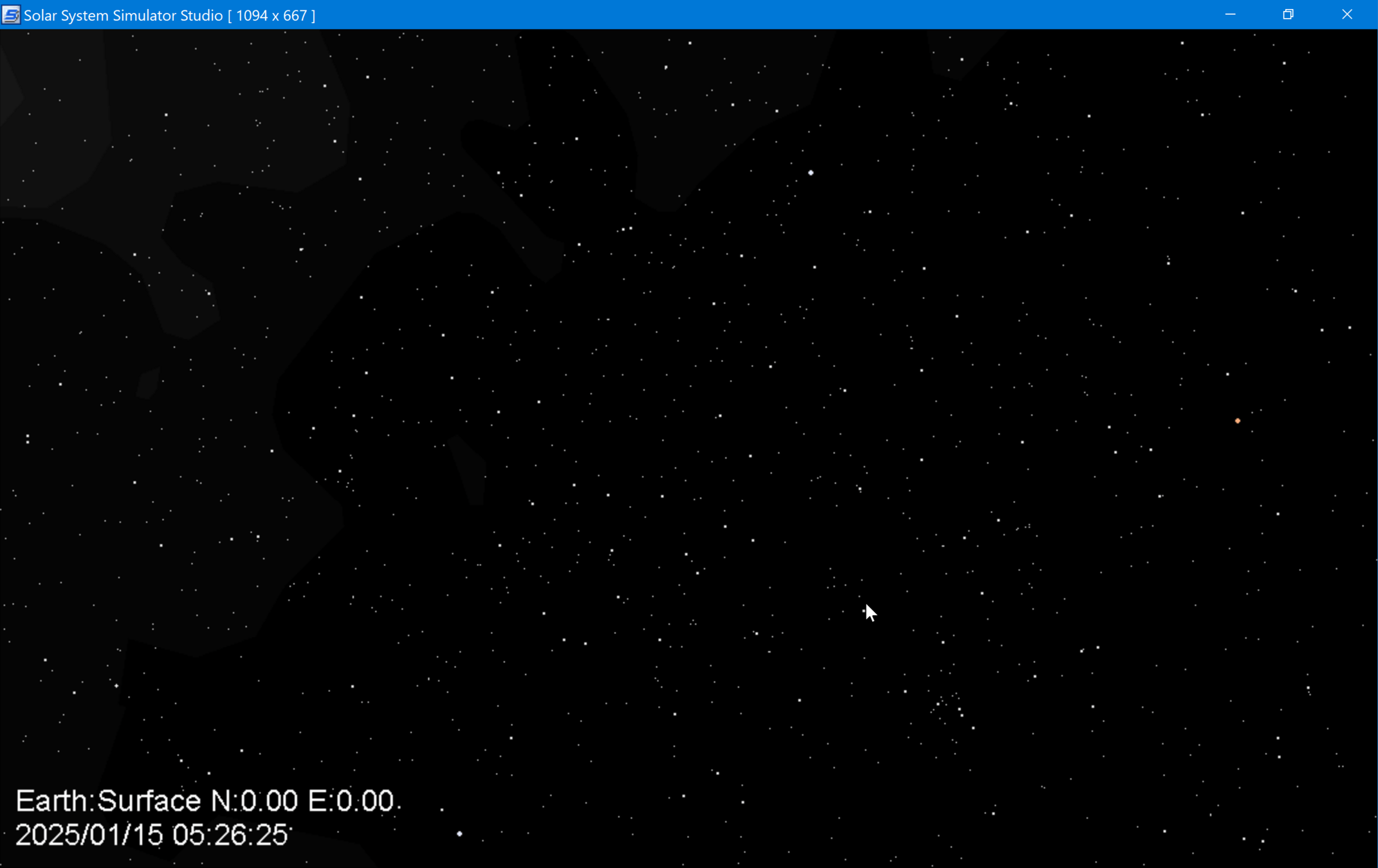
Task: Click the N:0.00 latitude value
Action: tap(254, 801)
